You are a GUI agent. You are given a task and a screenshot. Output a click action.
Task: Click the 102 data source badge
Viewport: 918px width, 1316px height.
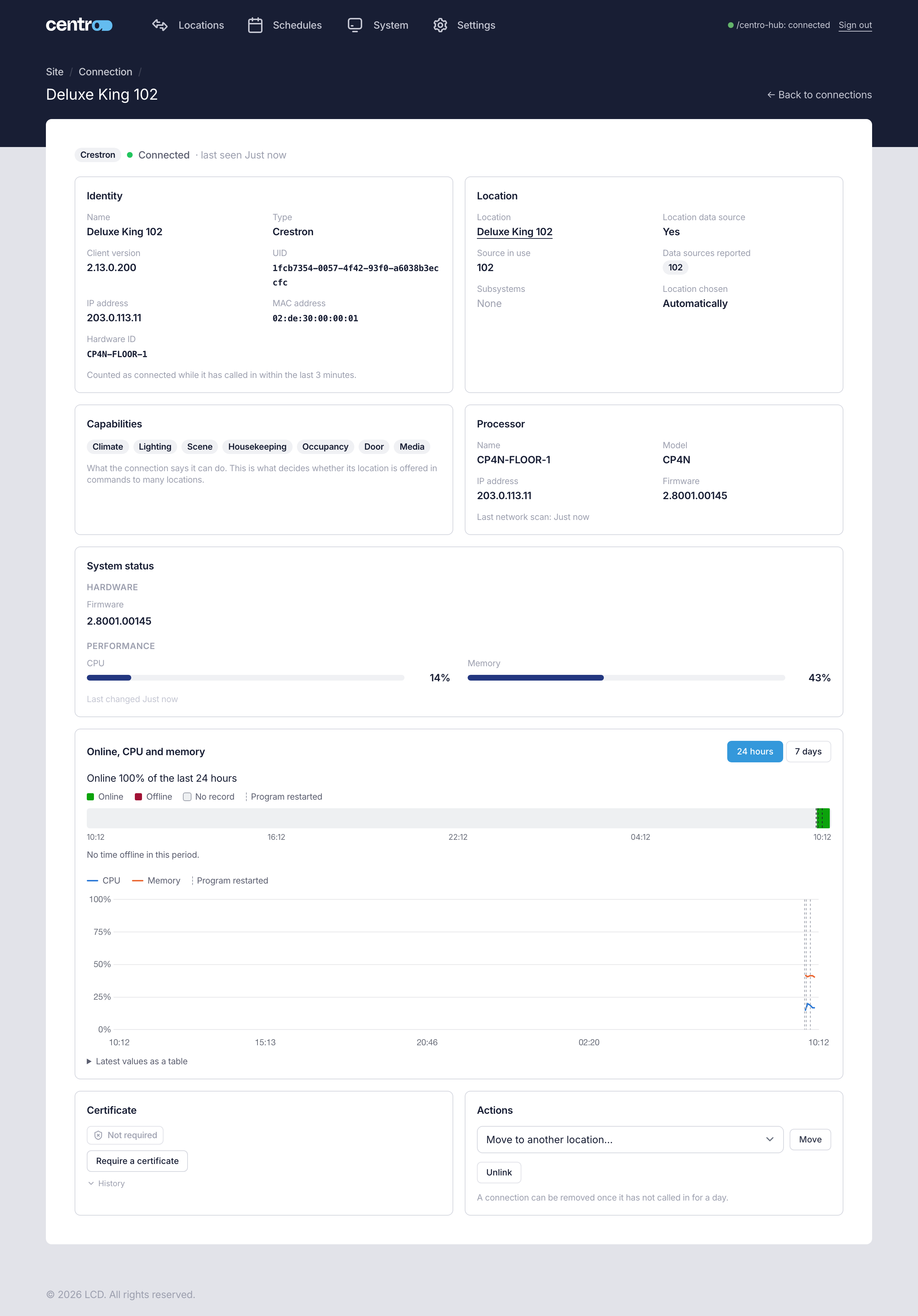[x=676, y=267]
